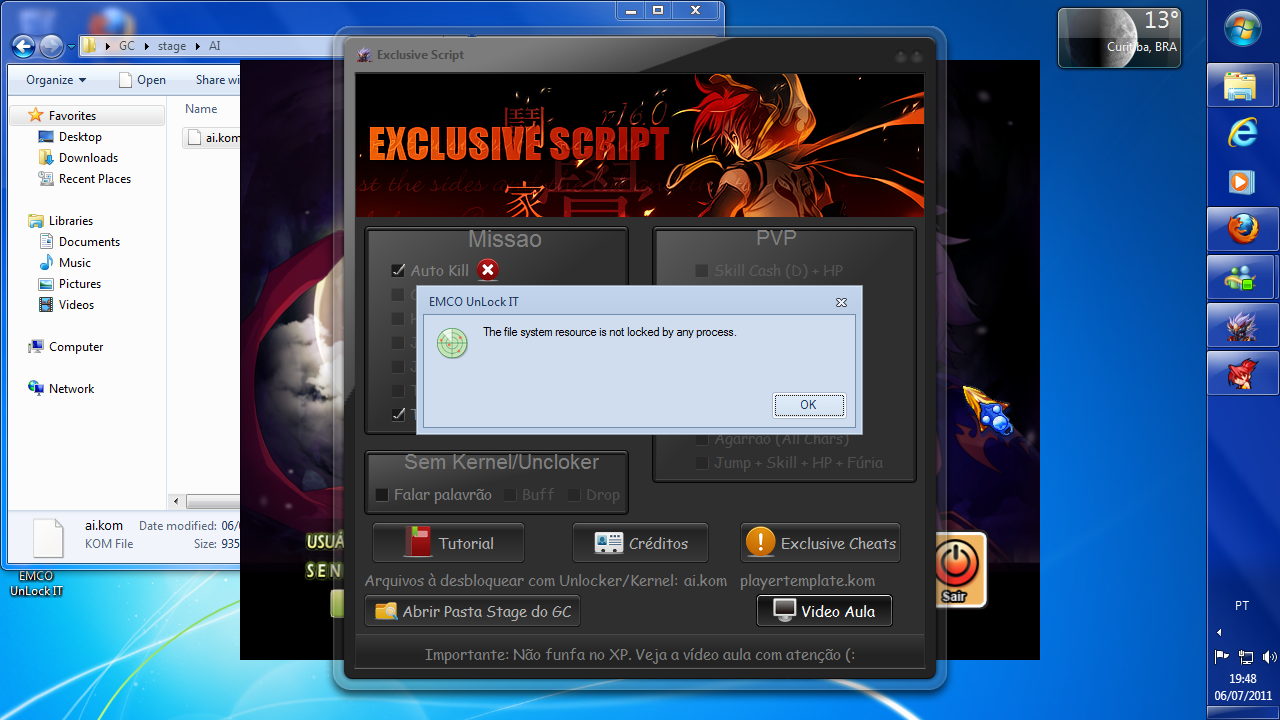The image size is (1280, 720).
Task: Open the Action Center flag icon
Action: 1221,657
